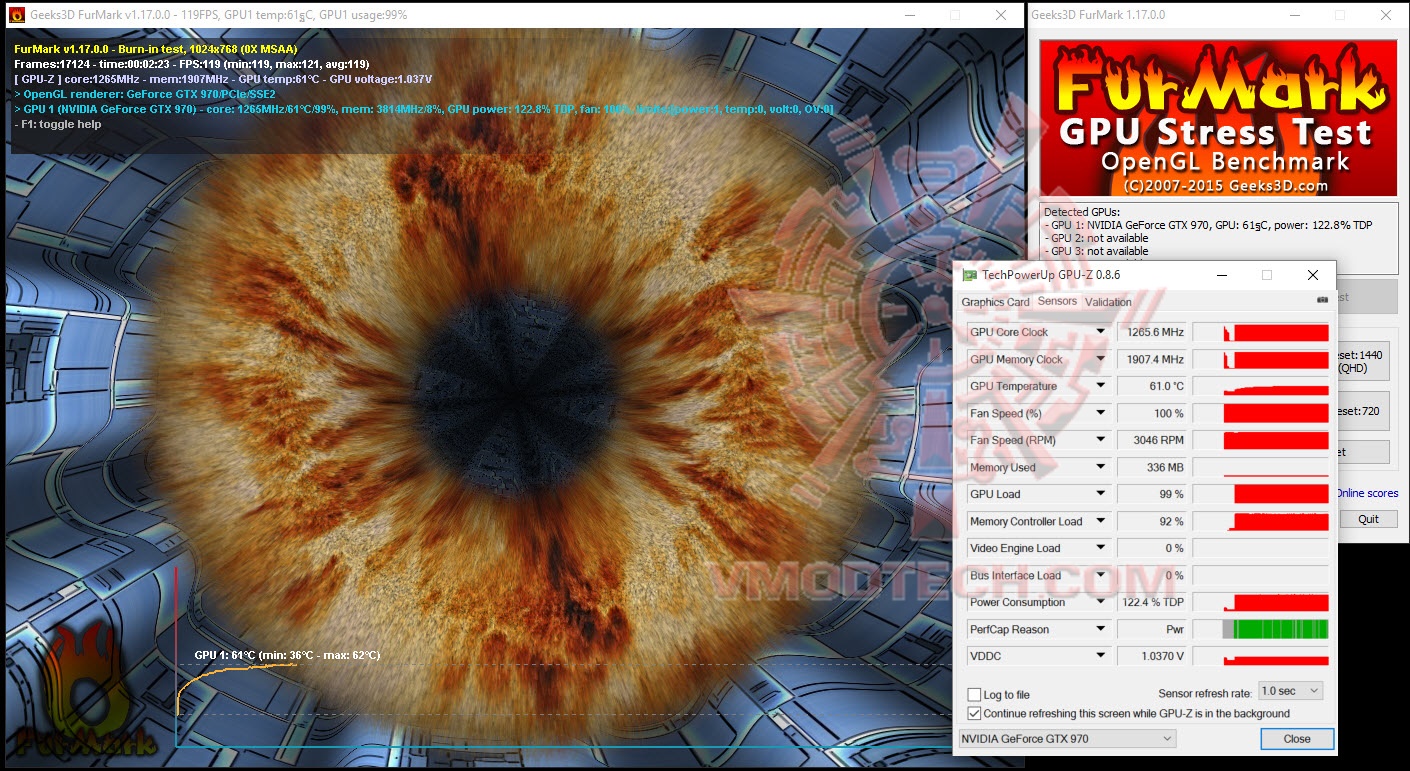The height and width of the screenshot is (771, 1410).
Task: Click the Close button in GPU-Z
Action: point(1297,739)
